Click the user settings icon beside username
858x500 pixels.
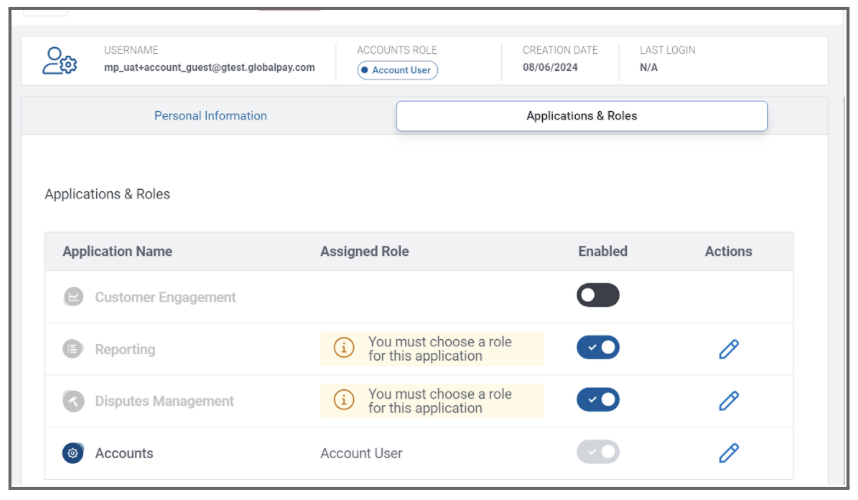59,60
